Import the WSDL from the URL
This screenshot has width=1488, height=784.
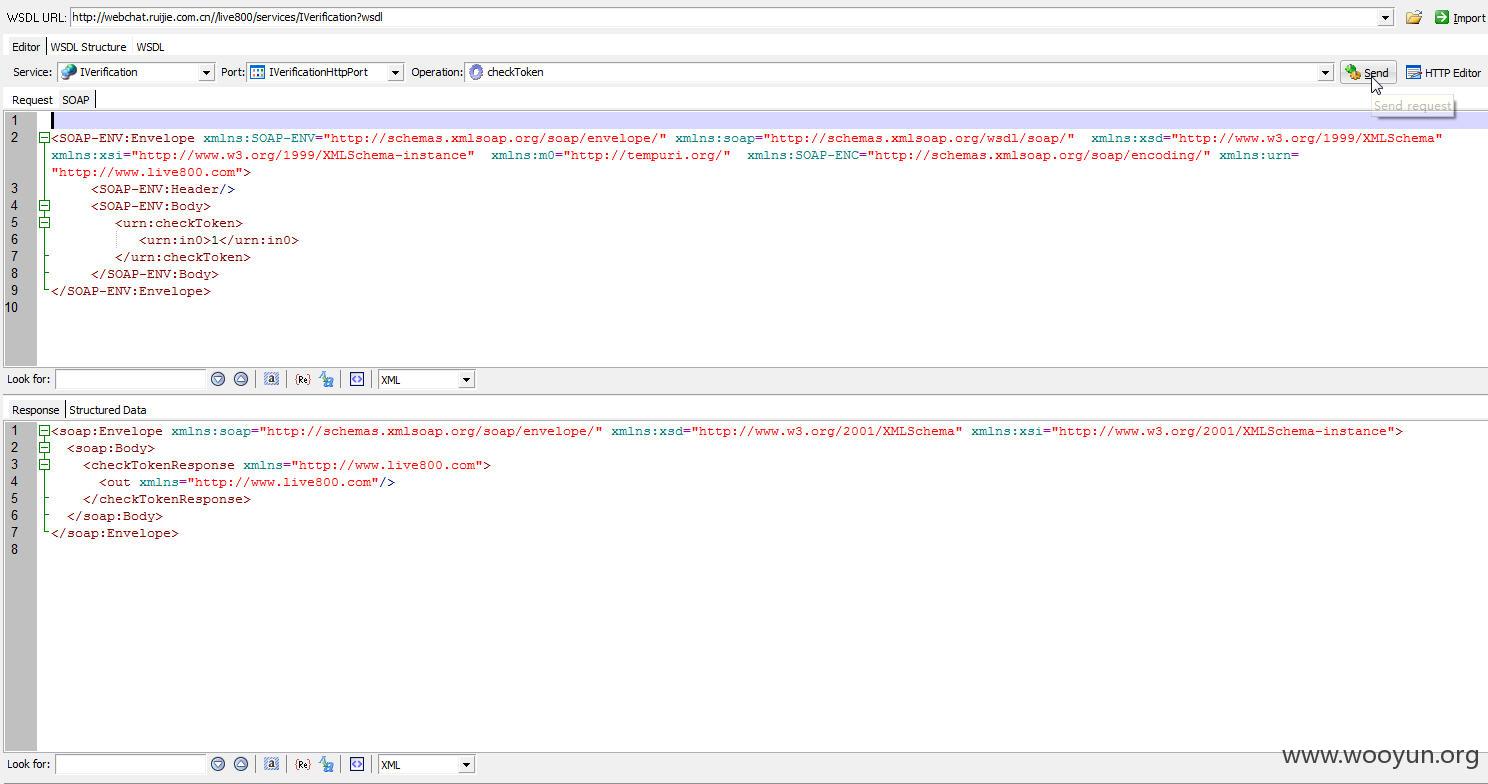click(1459, 17)
